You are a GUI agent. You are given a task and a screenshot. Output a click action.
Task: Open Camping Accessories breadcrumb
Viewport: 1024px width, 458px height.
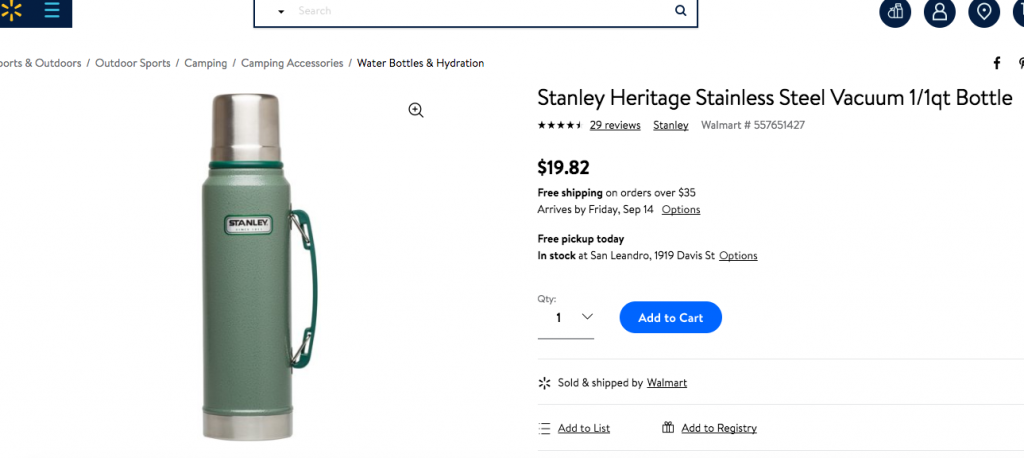coord(292,63)
